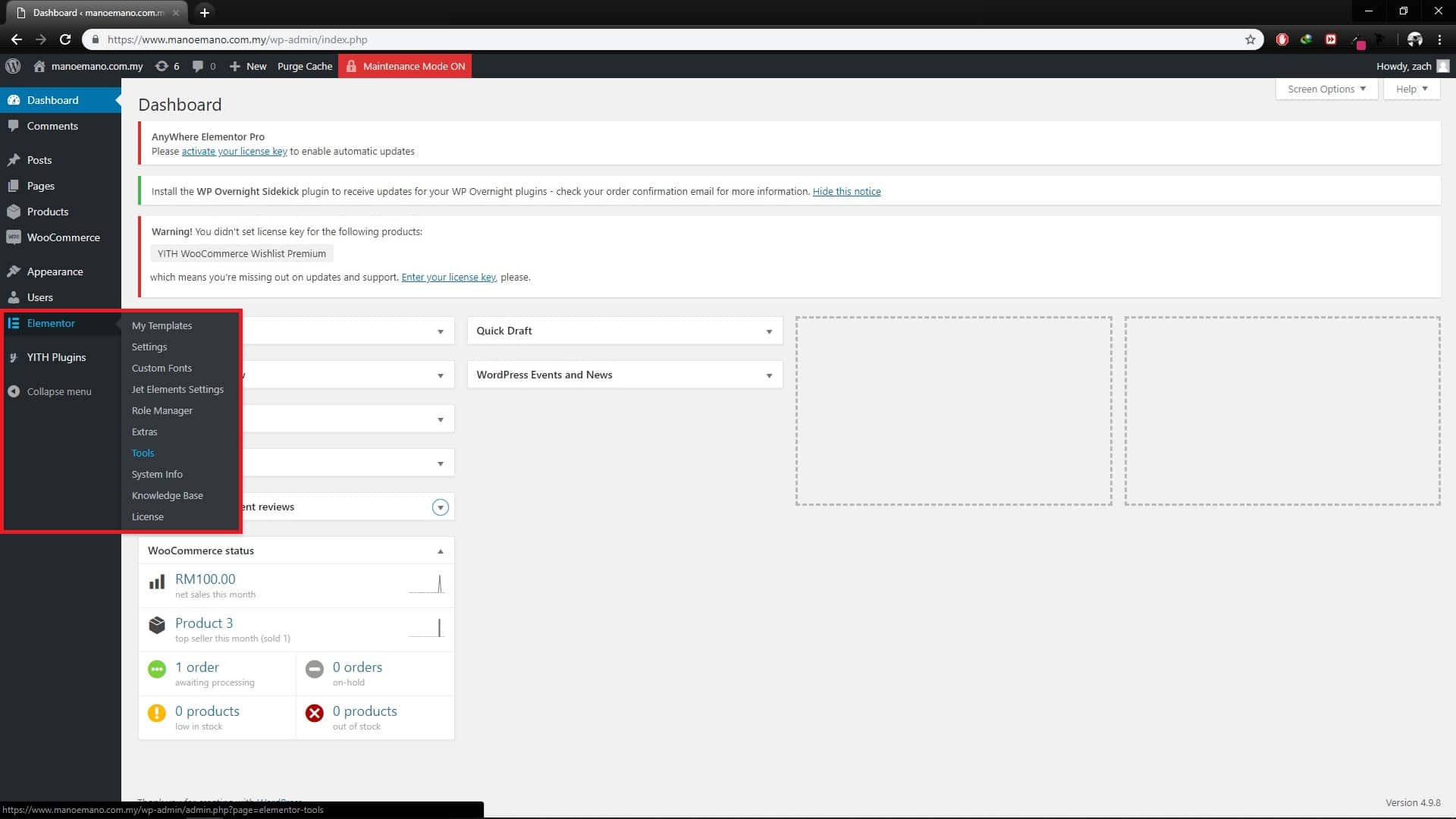
Task: Click the user avatar next to Howdy, zach
Action: coord(1443,66)
